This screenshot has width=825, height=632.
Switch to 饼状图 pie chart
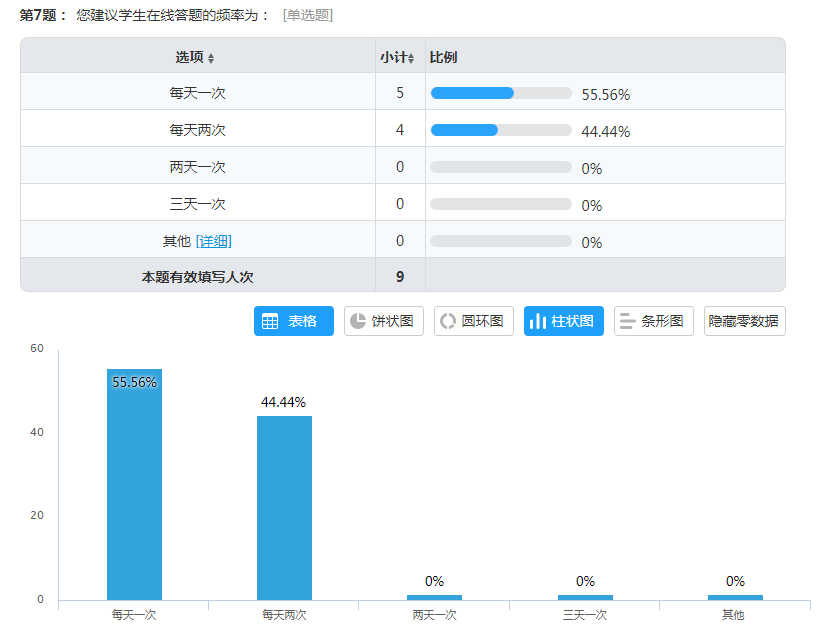384,321
